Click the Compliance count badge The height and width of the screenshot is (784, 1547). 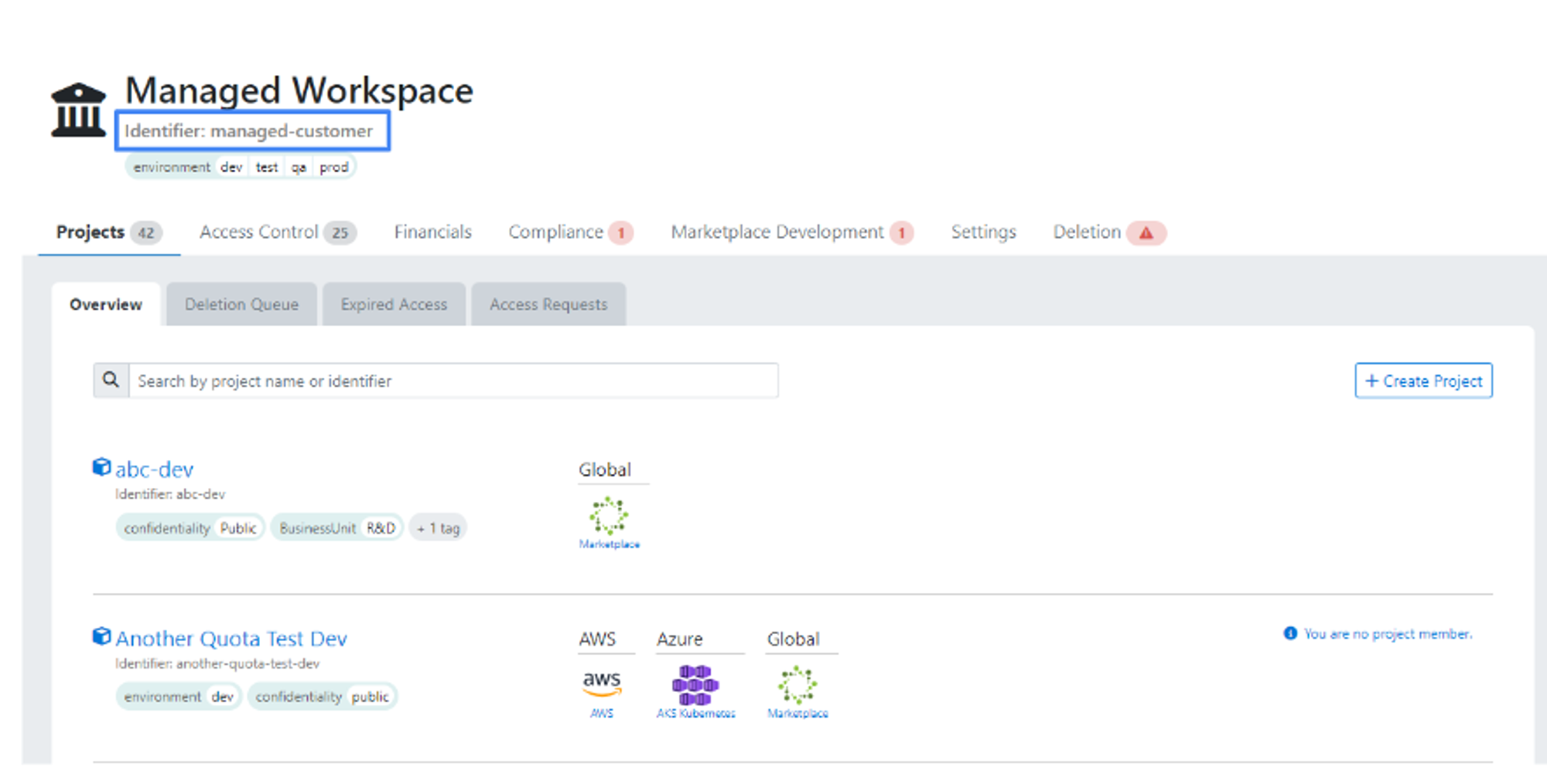pyautogui.click(x=620, y=233)
